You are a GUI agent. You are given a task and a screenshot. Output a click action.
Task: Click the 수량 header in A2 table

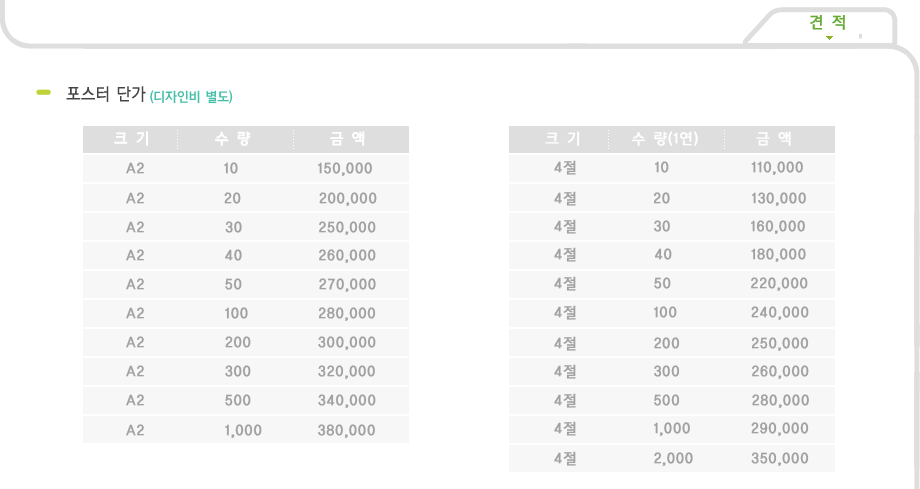(233, 139)
